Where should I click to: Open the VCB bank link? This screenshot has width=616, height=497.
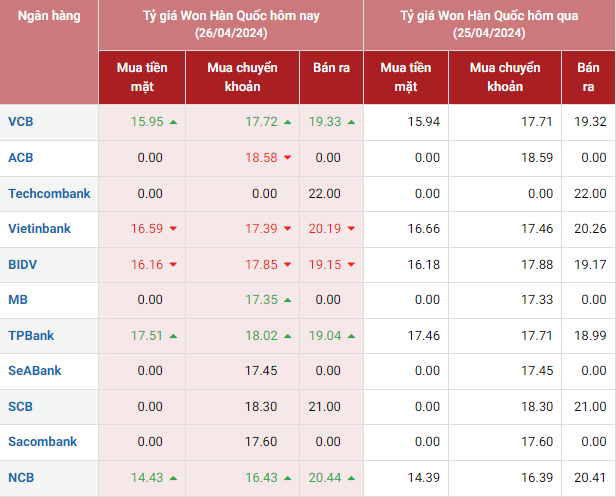click(20, 122)
